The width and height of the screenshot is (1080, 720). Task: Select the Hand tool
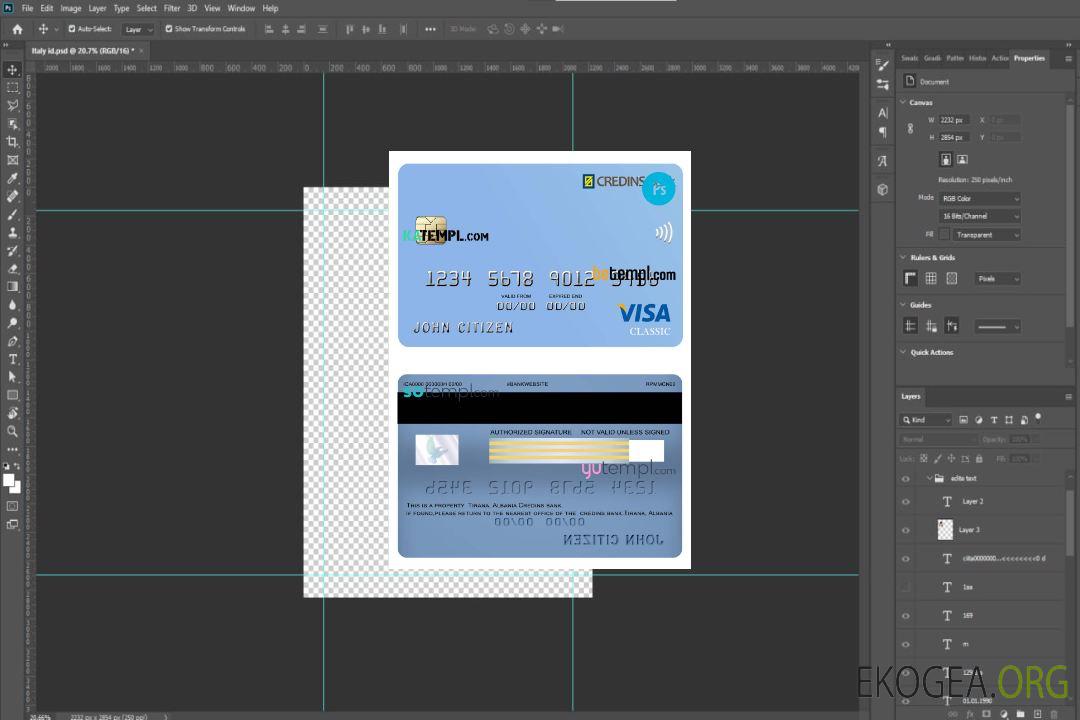click(12, 413)
